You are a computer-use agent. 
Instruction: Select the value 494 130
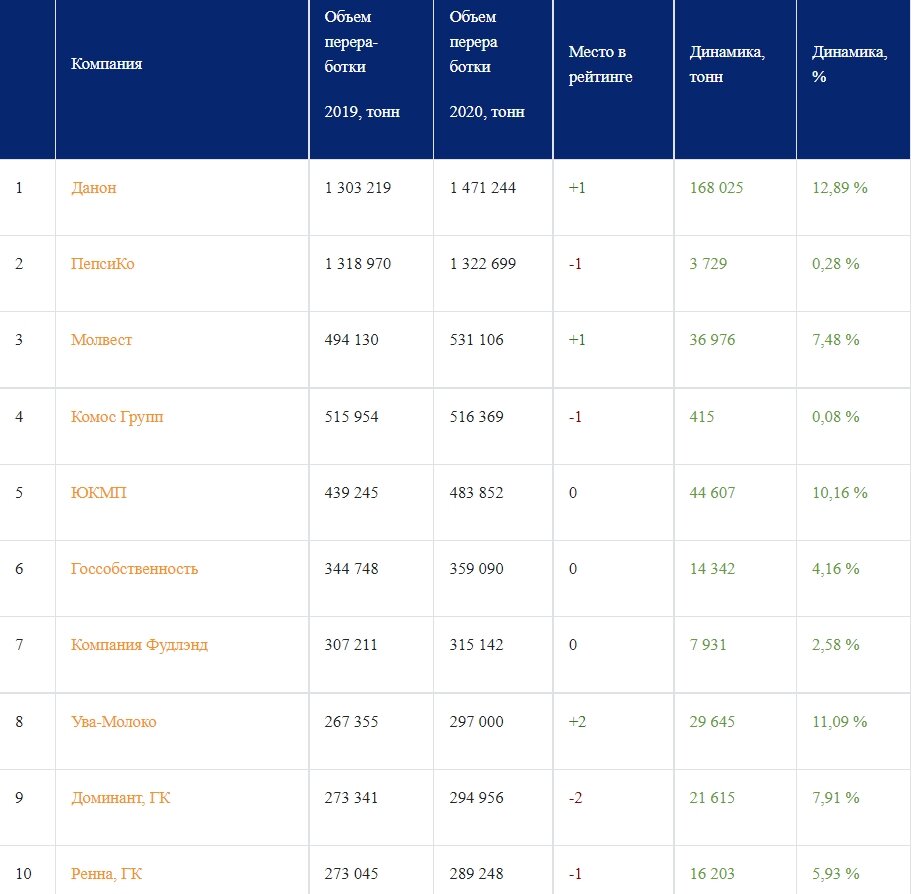point(352,340)
